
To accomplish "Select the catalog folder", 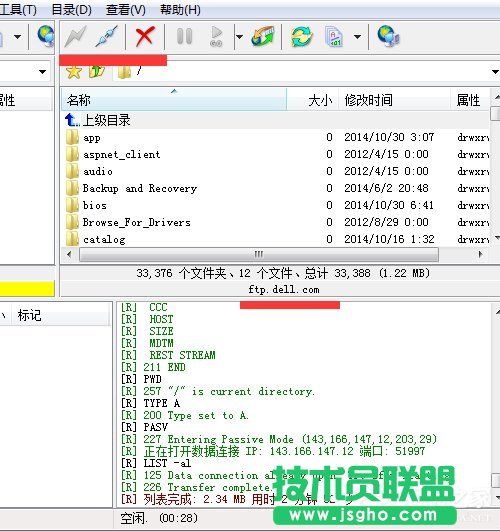I will 104,239.
